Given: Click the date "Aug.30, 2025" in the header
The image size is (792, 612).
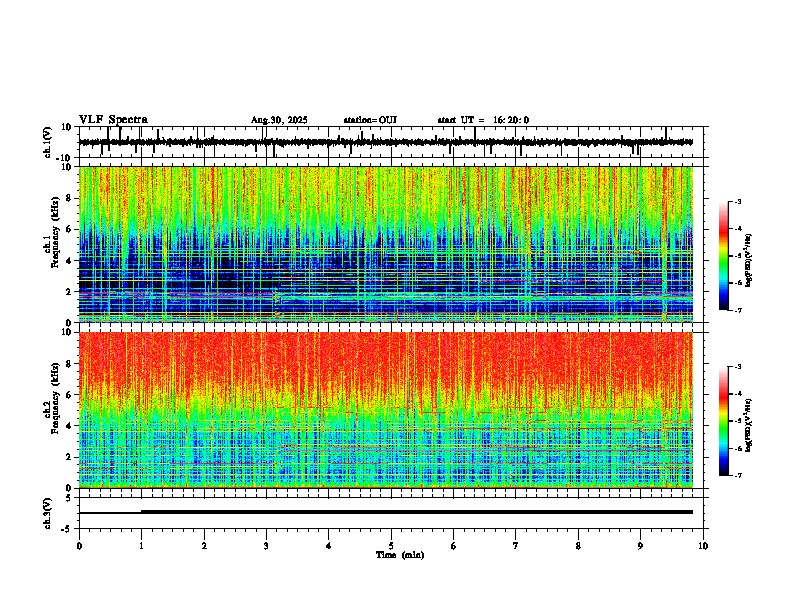Looking at the screenshot, I should point(279,120).
